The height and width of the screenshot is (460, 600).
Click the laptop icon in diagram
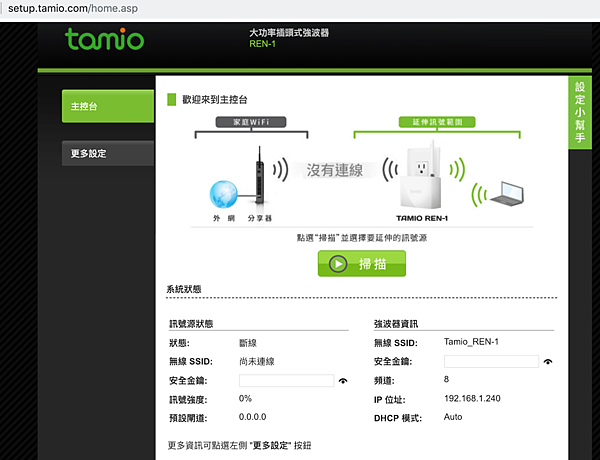(x=507, y=194)
